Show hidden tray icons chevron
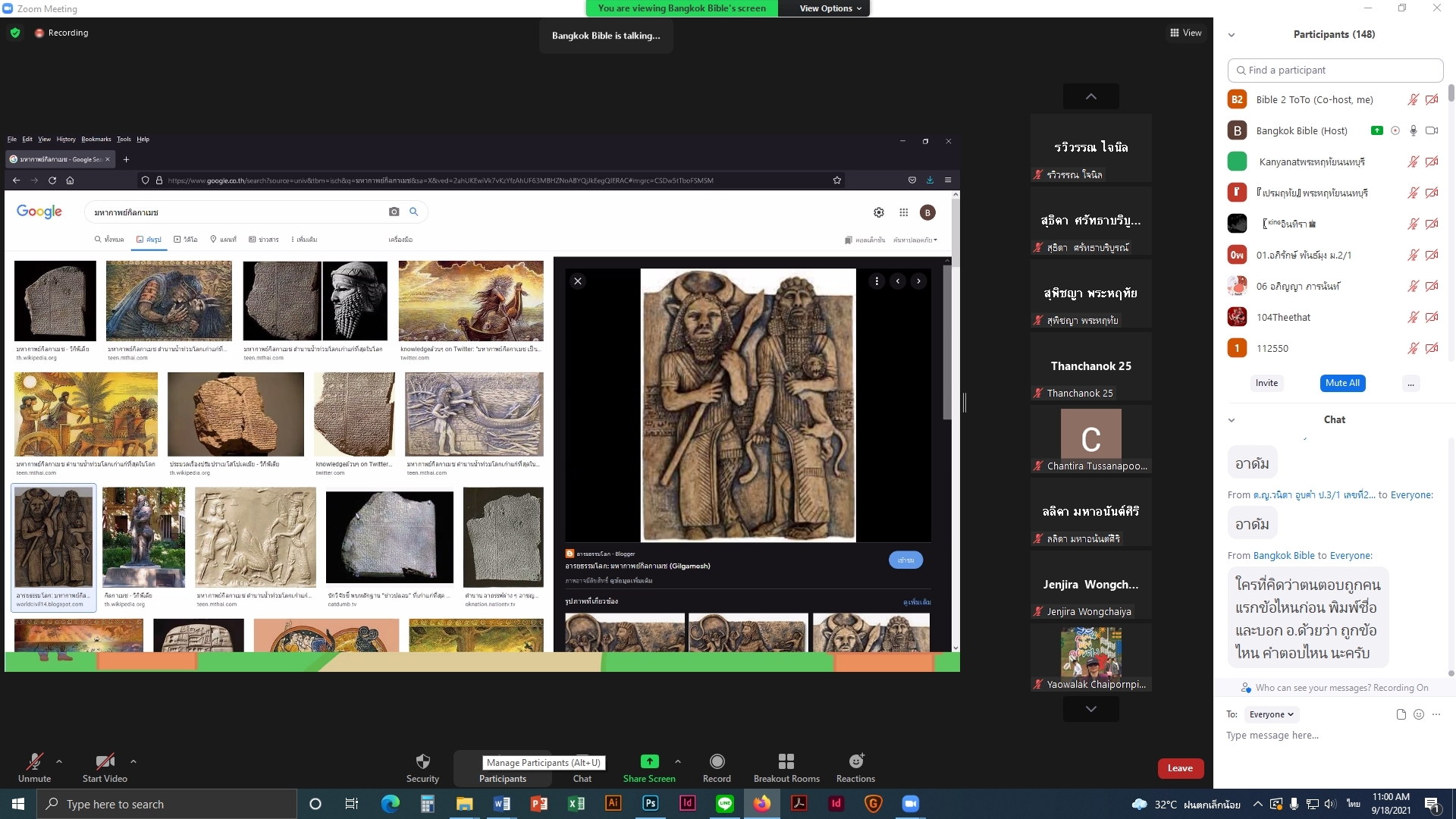The image size is (1456, 819). coord(1257,804)
